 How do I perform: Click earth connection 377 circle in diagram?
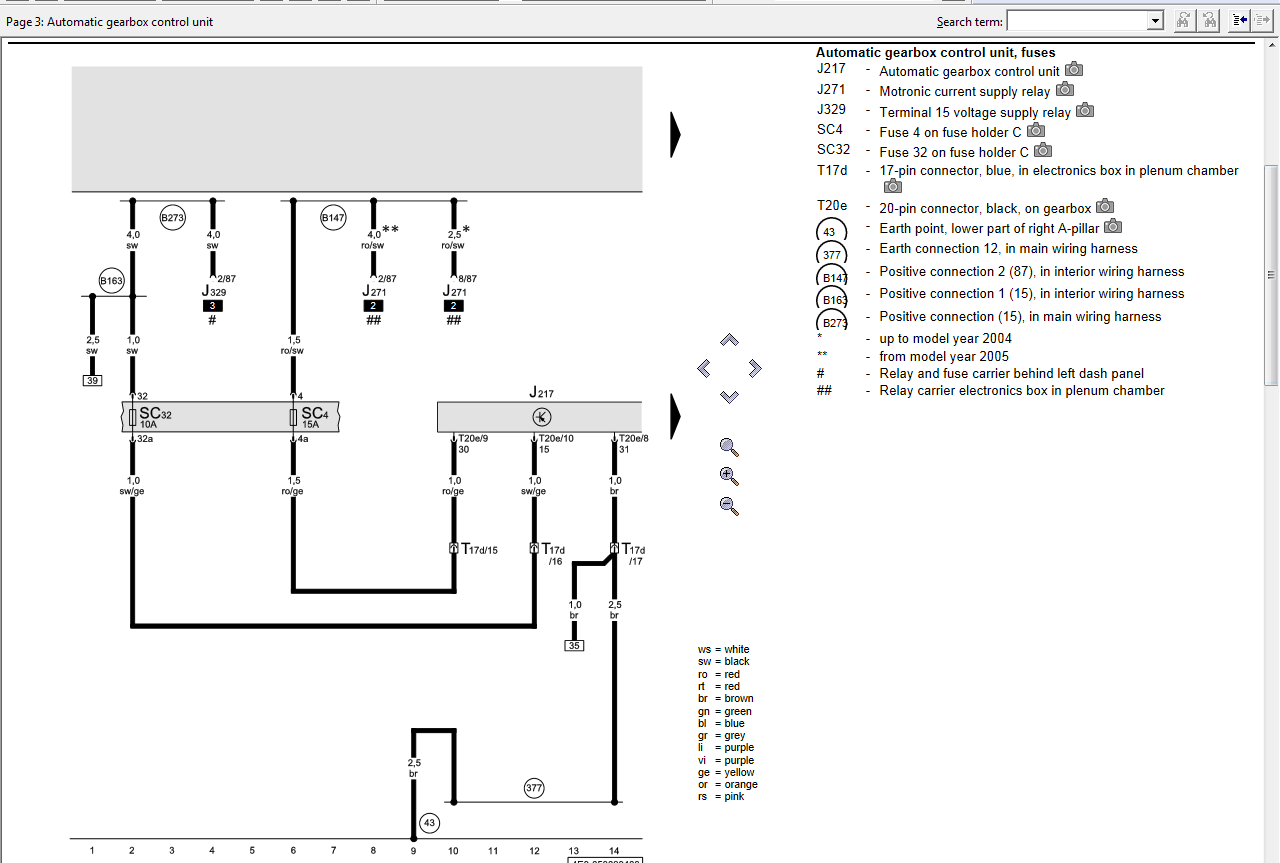point(534,789)
